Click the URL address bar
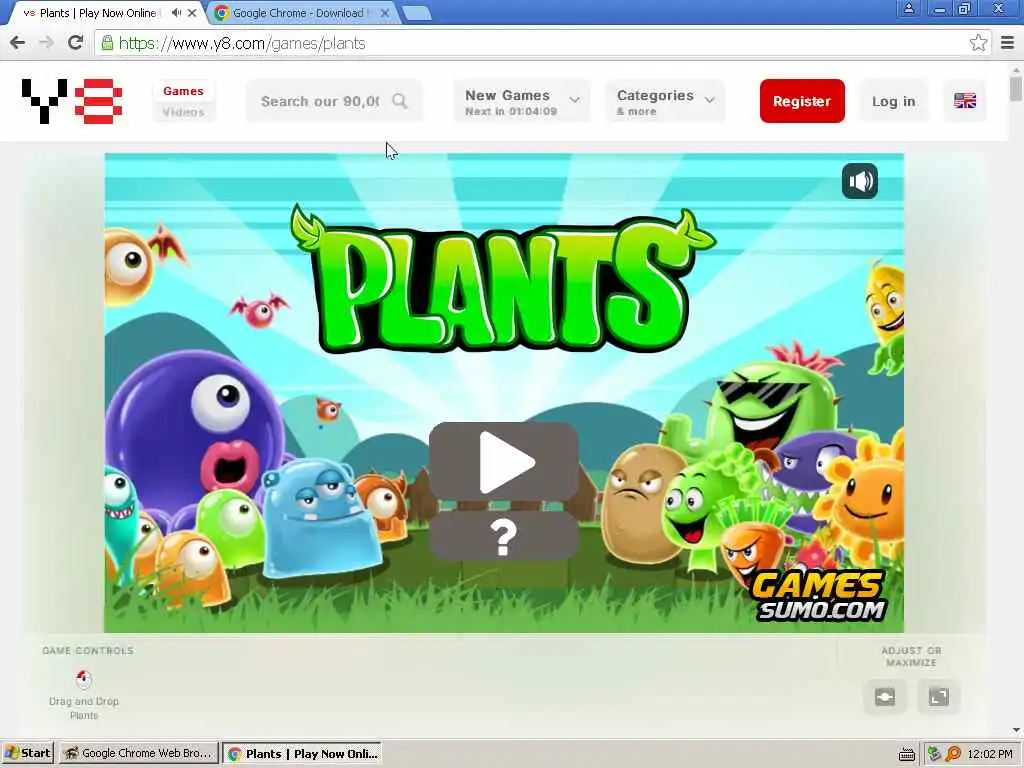 (536, 43)
